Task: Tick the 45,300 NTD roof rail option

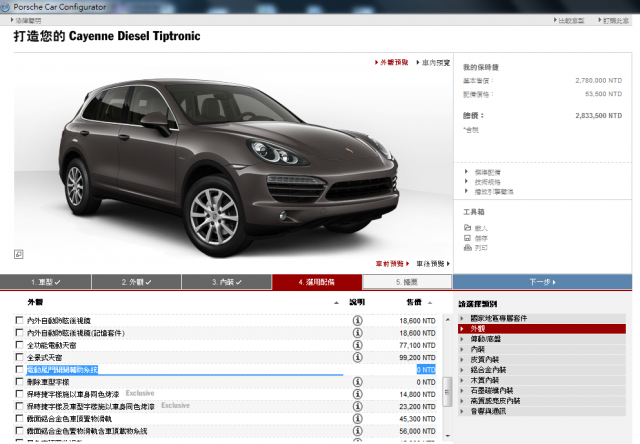Action: (19, 418)
